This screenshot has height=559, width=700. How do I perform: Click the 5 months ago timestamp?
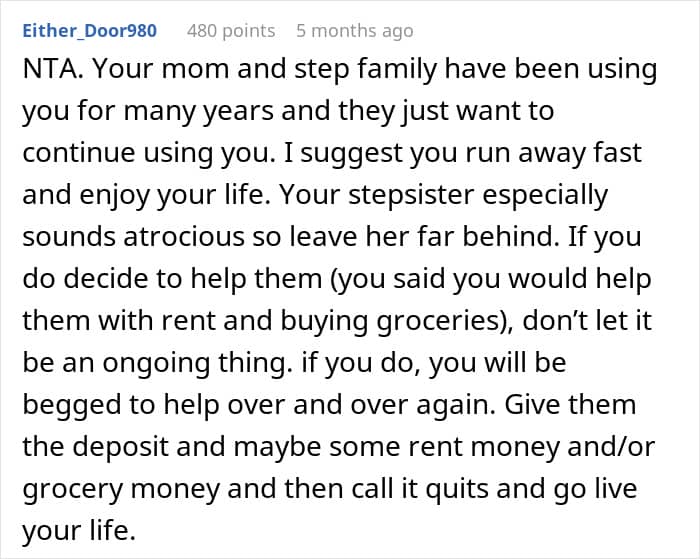click(x=354, y=31)
